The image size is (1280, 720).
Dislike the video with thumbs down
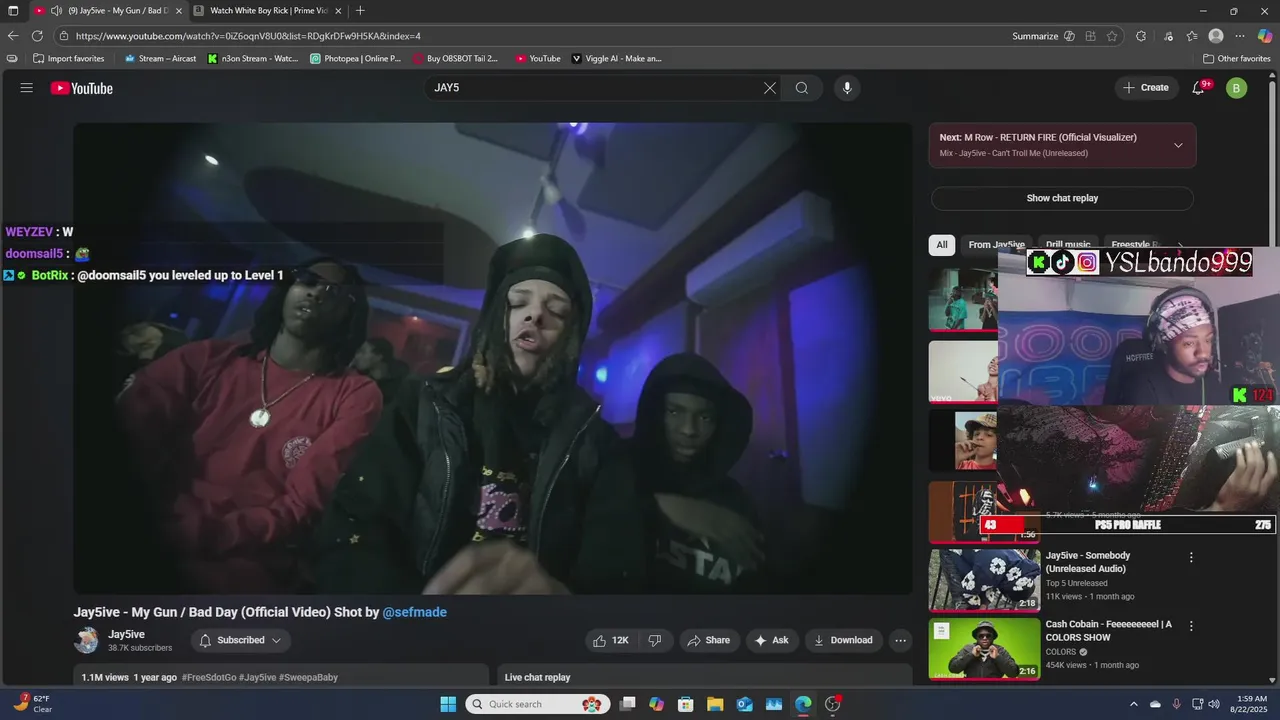[655, 640]
